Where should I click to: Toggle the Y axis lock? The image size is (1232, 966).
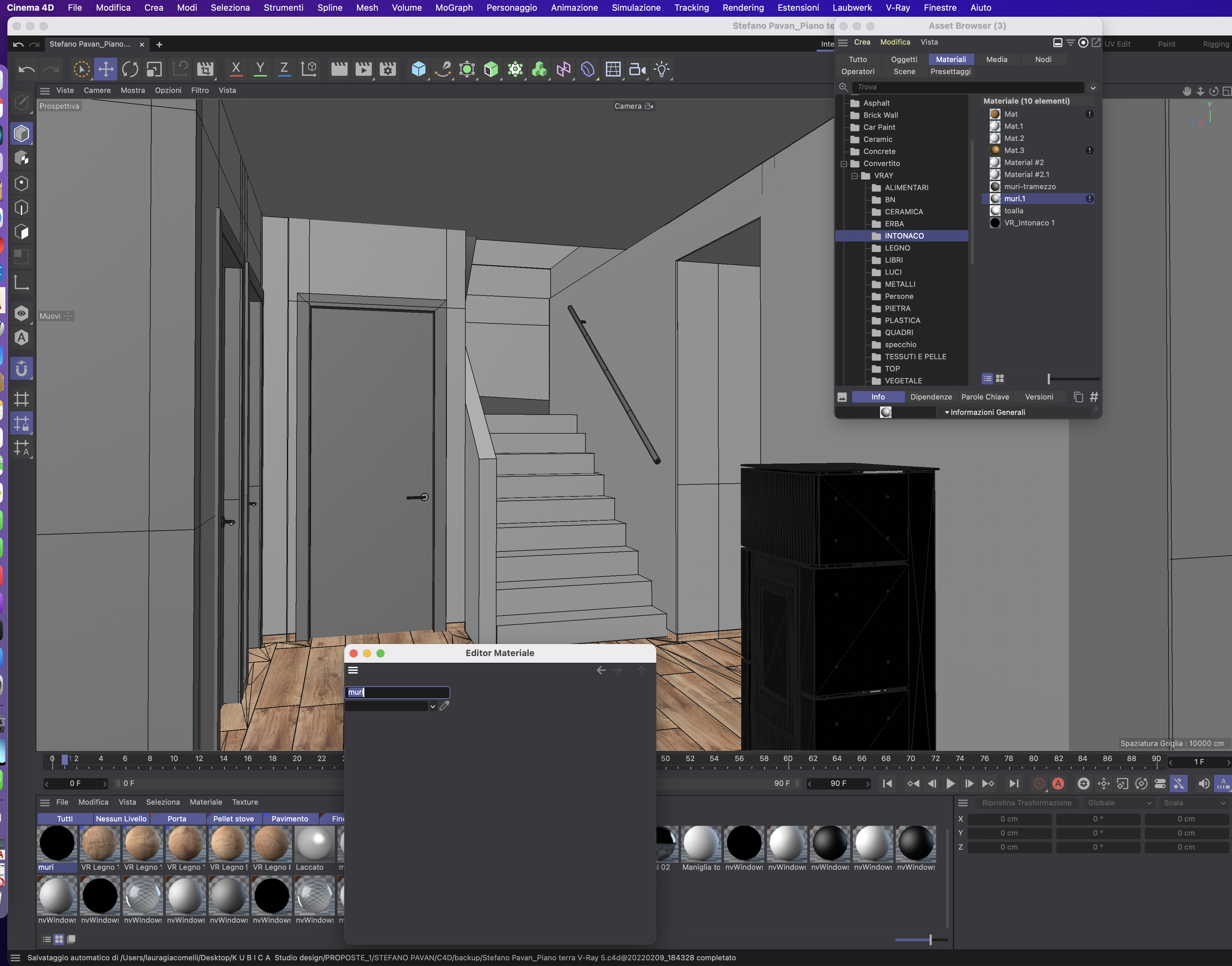pyautogui.click(x=260, y=69)
